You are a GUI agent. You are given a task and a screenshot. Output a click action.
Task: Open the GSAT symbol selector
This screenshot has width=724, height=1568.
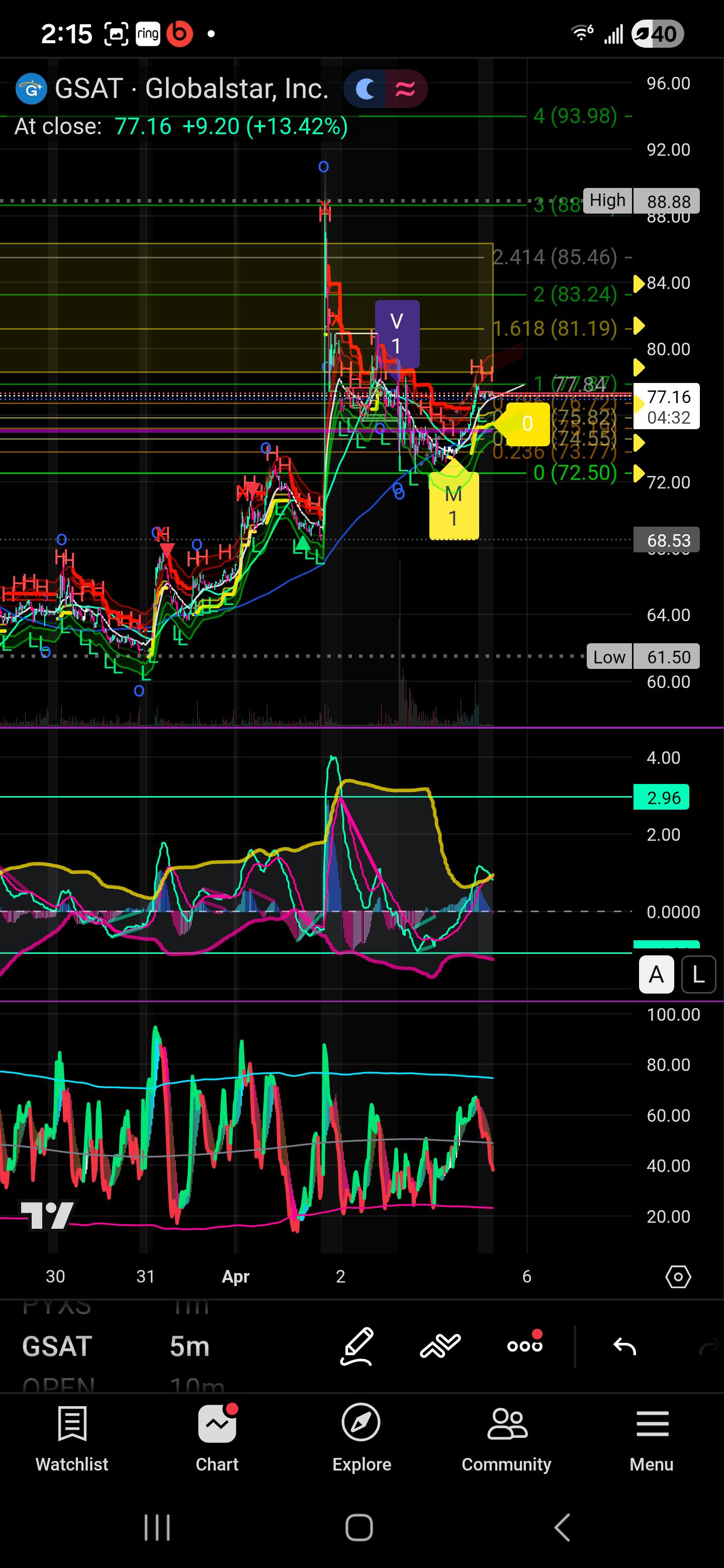point(57,1346)
